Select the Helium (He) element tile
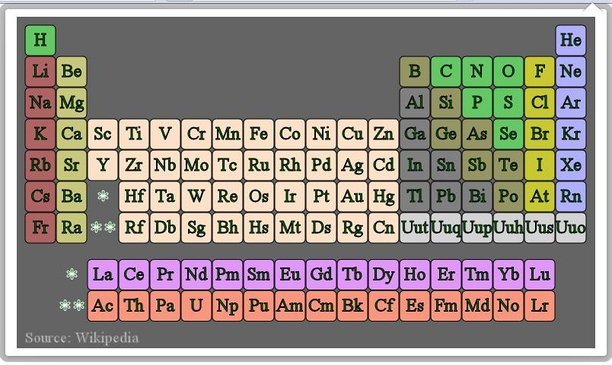The width and height of the screenshot is (612, 365). [x=571, y=40]
